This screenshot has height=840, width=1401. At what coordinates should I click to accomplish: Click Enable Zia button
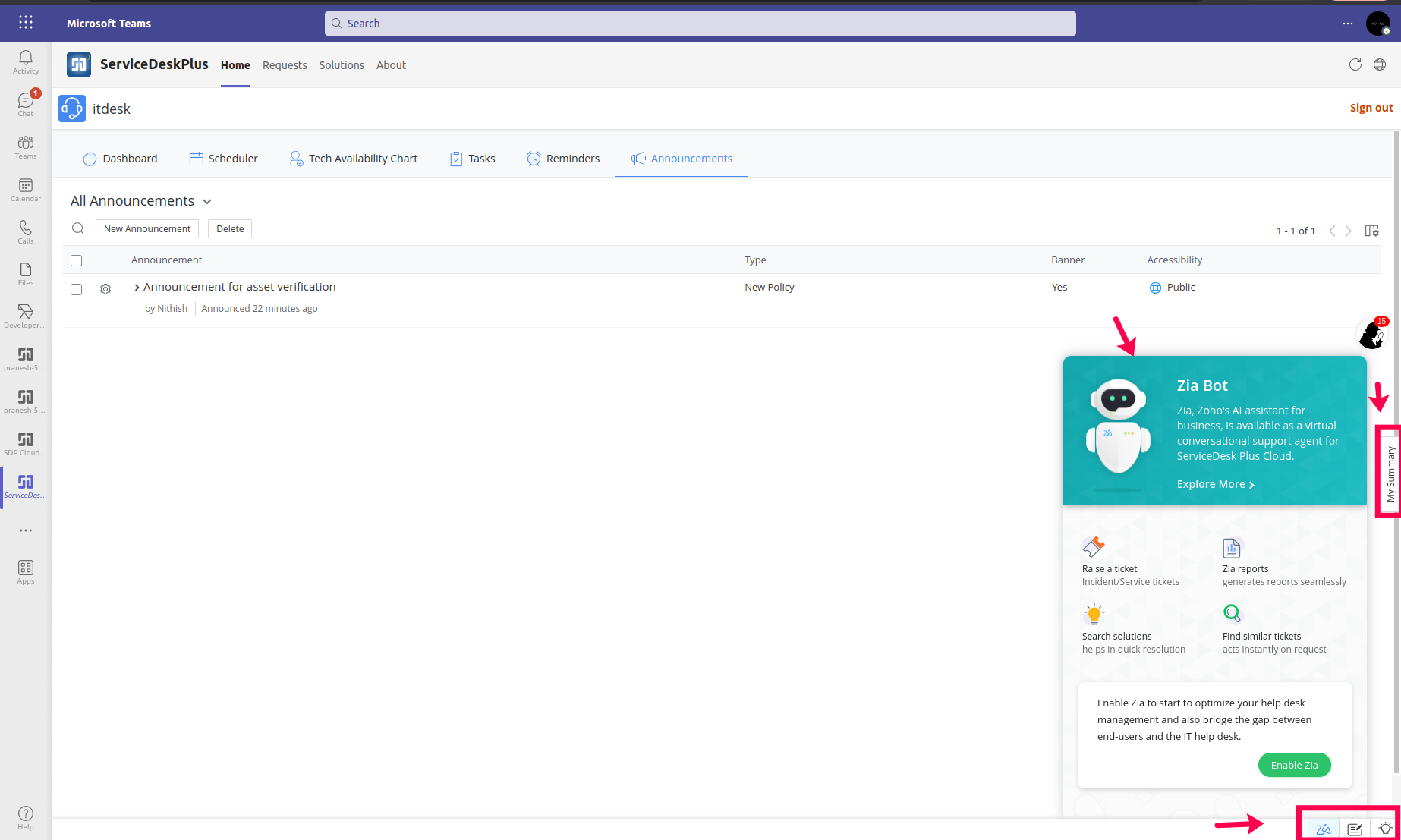pyautogui.click(x=1294, y=765)
